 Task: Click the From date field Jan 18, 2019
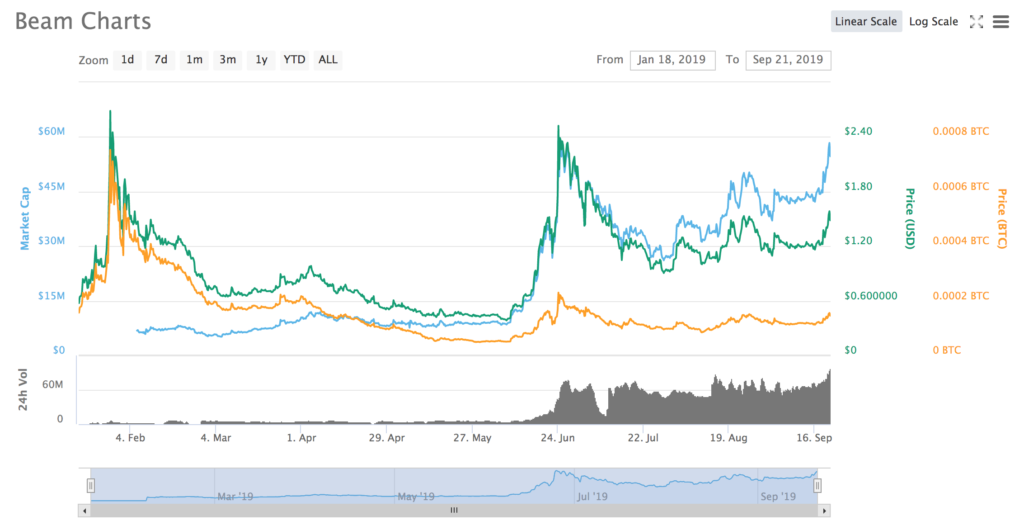673,59
